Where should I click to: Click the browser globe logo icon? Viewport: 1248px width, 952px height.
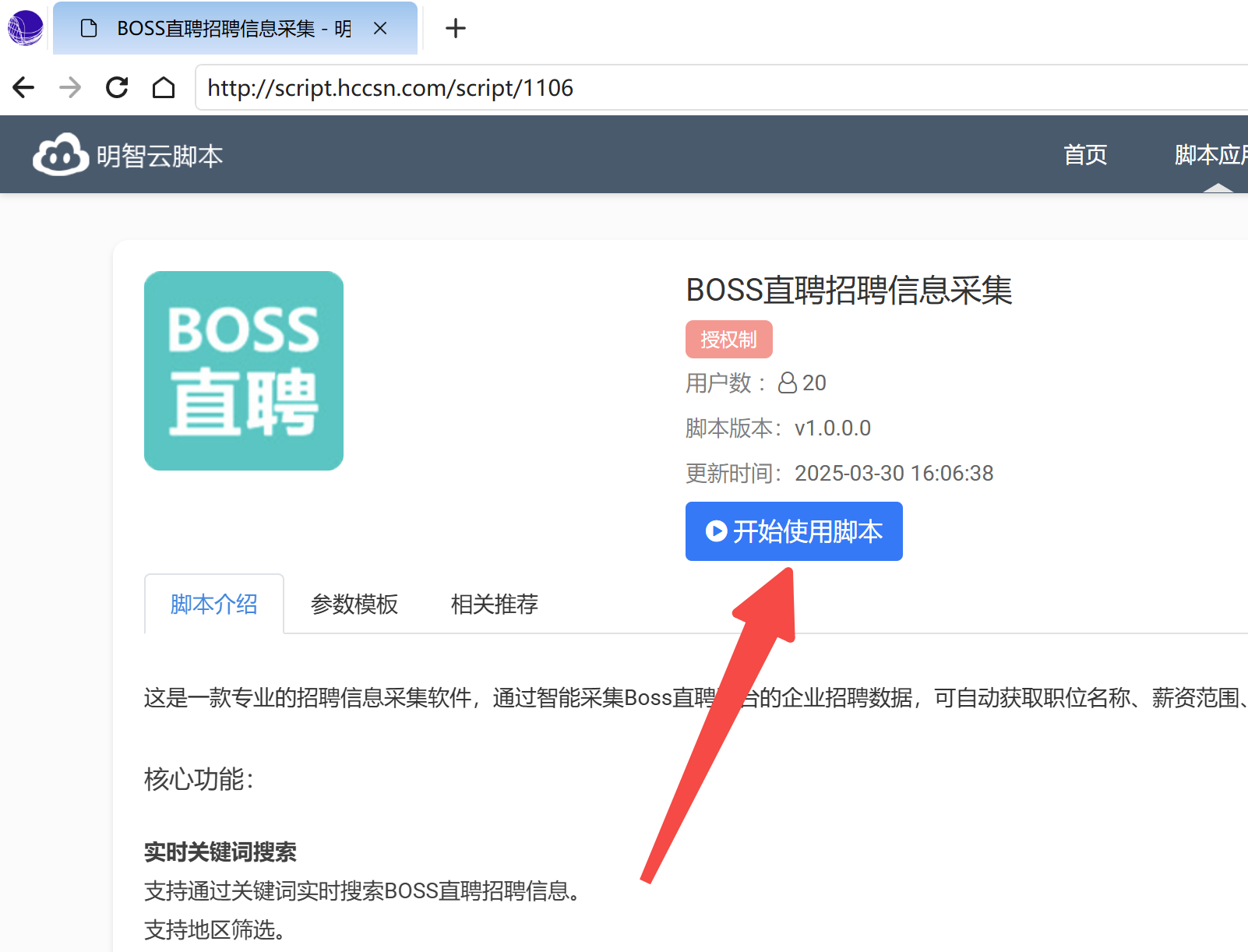point(25,29)
